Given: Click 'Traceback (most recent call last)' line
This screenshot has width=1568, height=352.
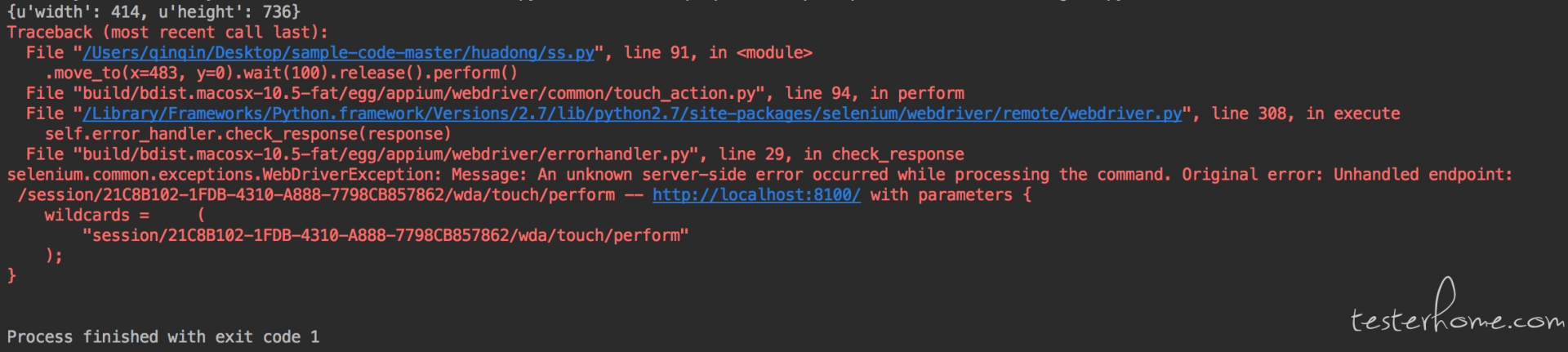Looking at the screenshot, I should (x=167, y=33).
